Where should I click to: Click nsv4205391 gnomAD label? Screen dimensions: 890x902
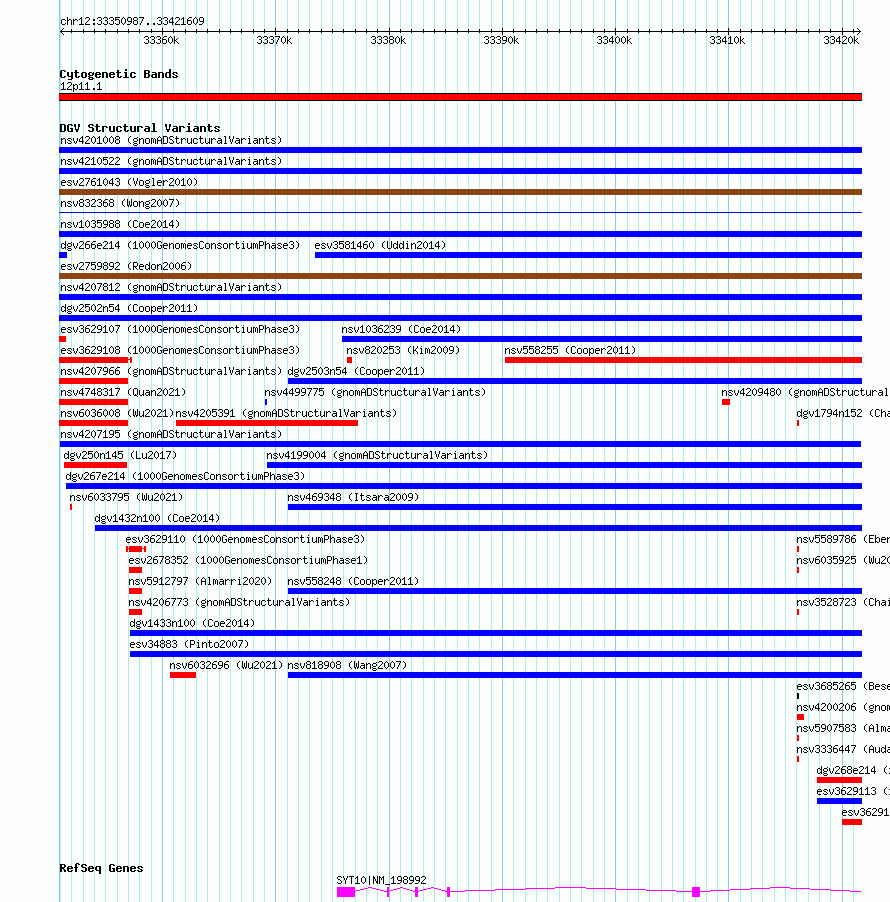click(x=286, y=413)
